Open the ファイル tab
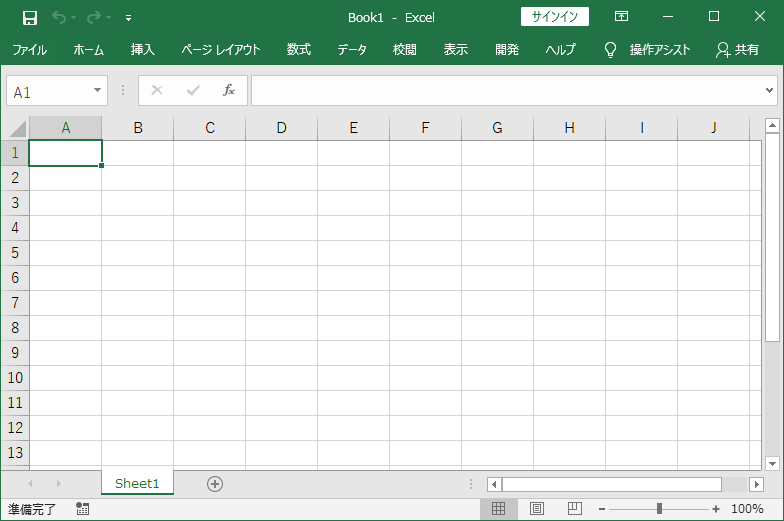 [30, 50]
